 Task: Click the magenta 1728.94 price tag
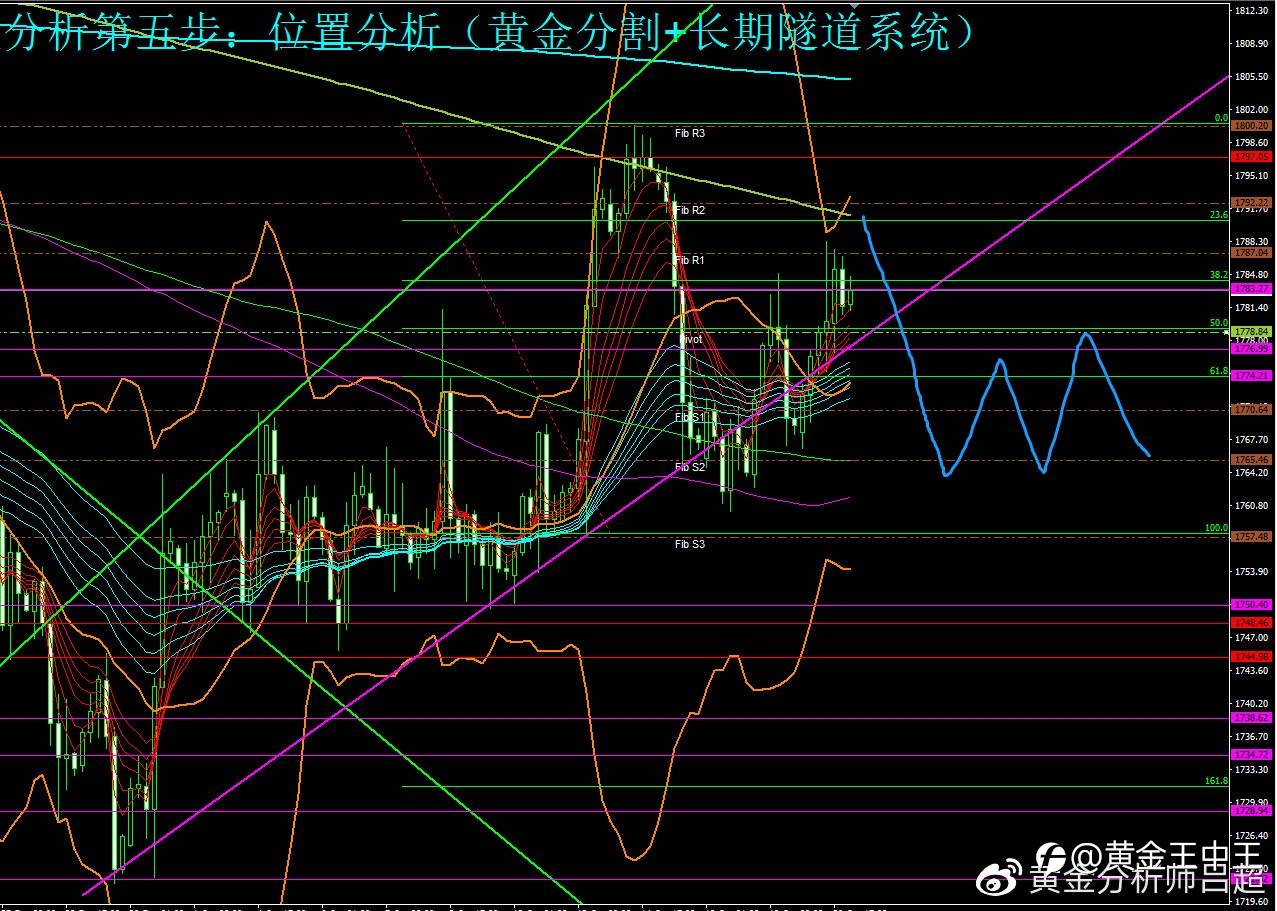1252,811
